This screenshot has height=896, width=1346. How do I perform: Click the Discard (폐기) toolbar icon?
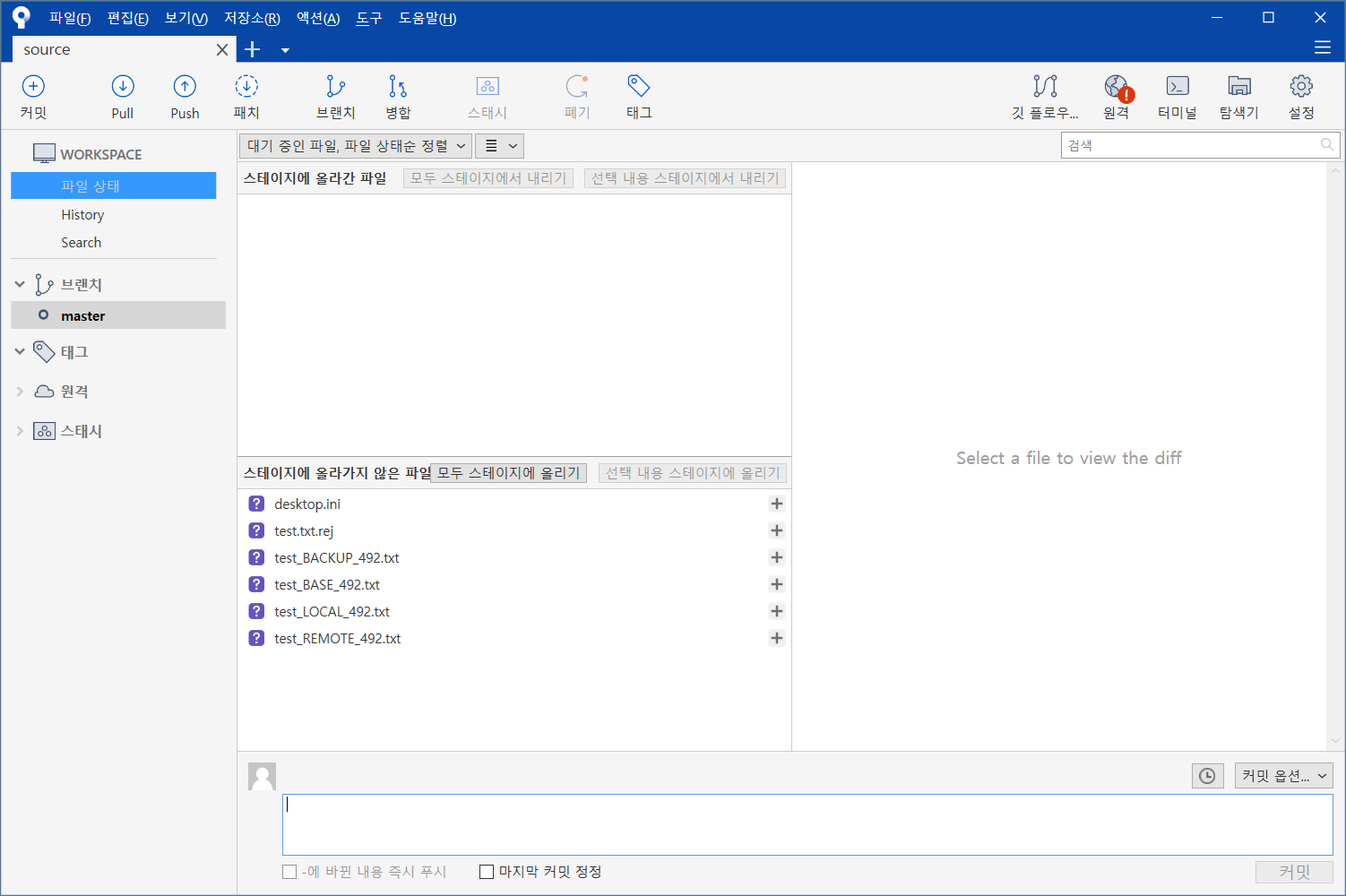tap(577, 97)
